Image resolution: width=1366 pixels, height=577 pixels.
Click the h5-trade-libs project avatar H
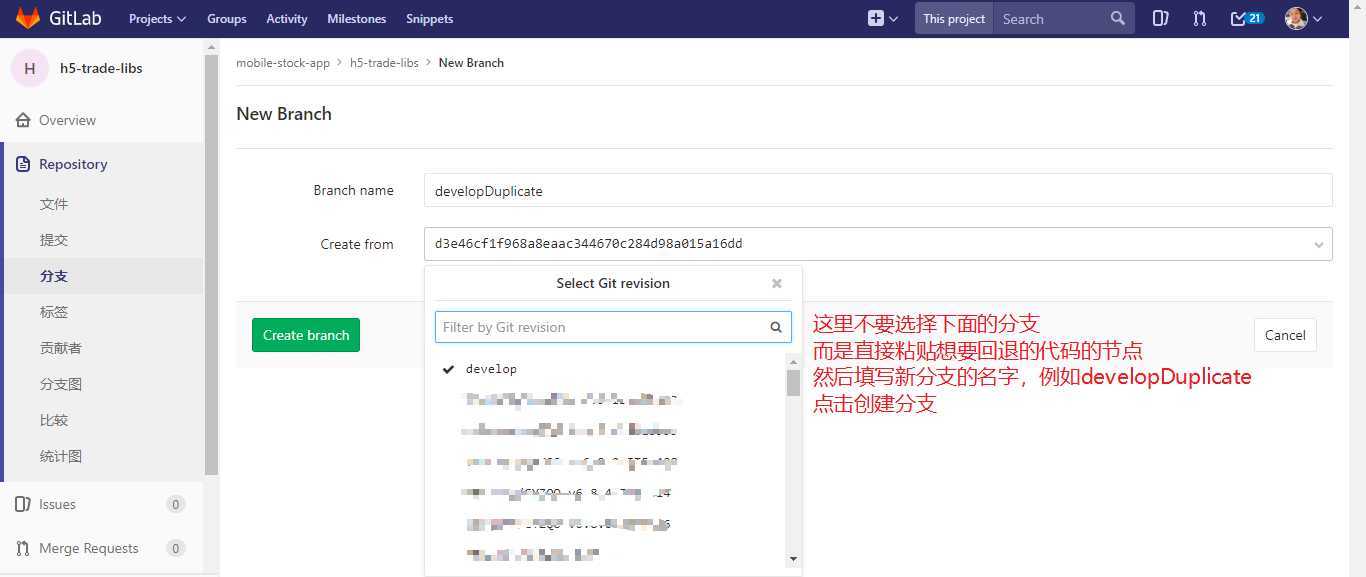click(x=29, y=68)
